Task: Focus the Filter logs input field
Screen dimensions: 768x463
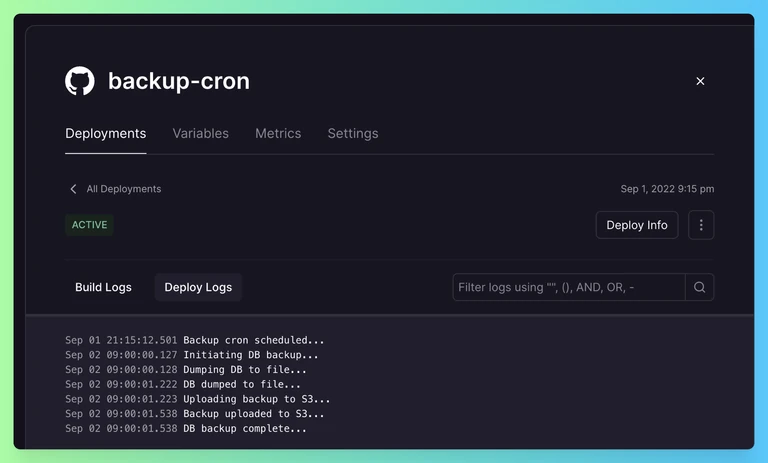Action: [569, 287]
